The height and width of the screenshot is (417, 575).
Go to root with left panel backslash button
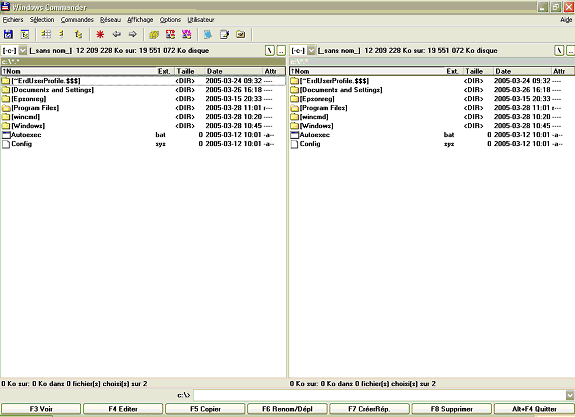tap(270, 50)
